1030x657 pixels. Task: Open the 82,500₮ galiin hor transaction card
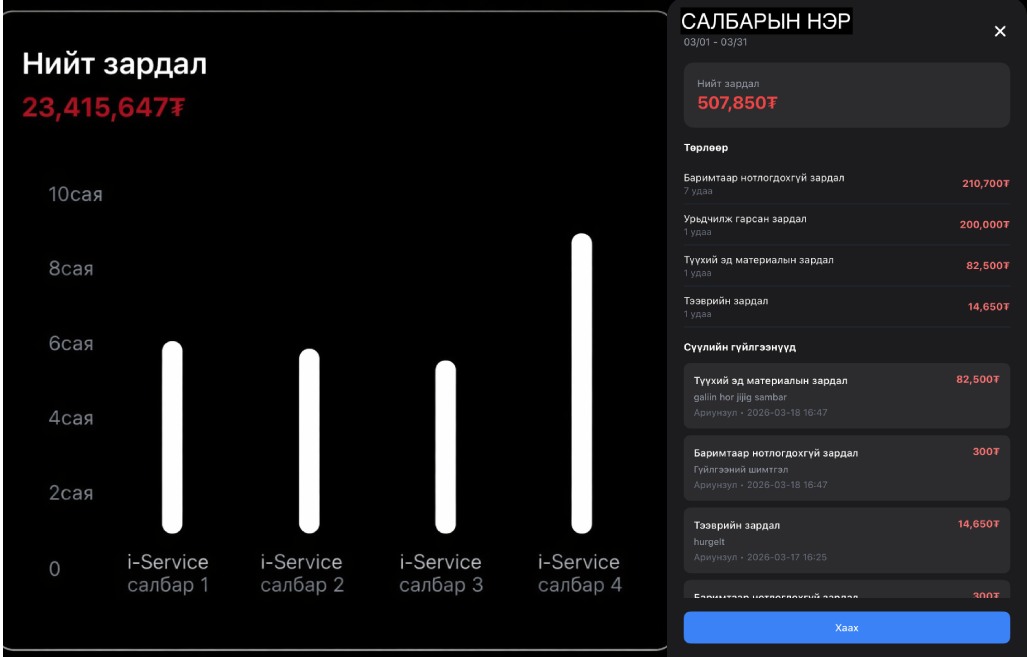[x=846, y=396]
